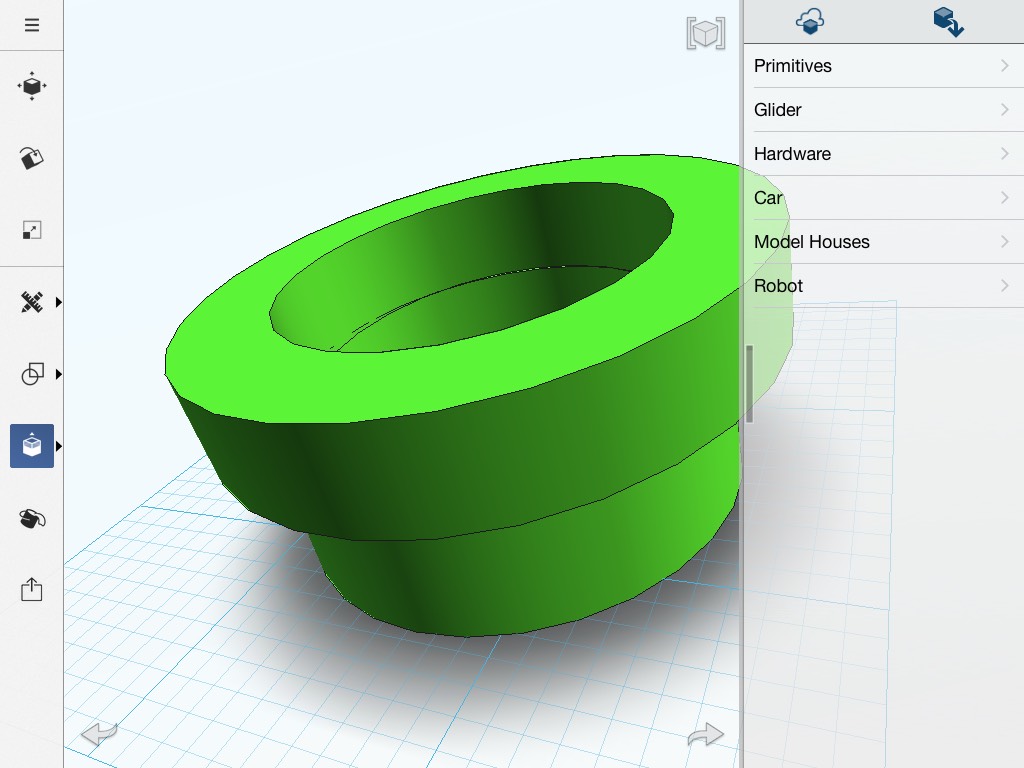1024x768 pixels.
Task: Select the Smart Rotate tool icon
Action: pyautogui.click(x=31, y=158)
